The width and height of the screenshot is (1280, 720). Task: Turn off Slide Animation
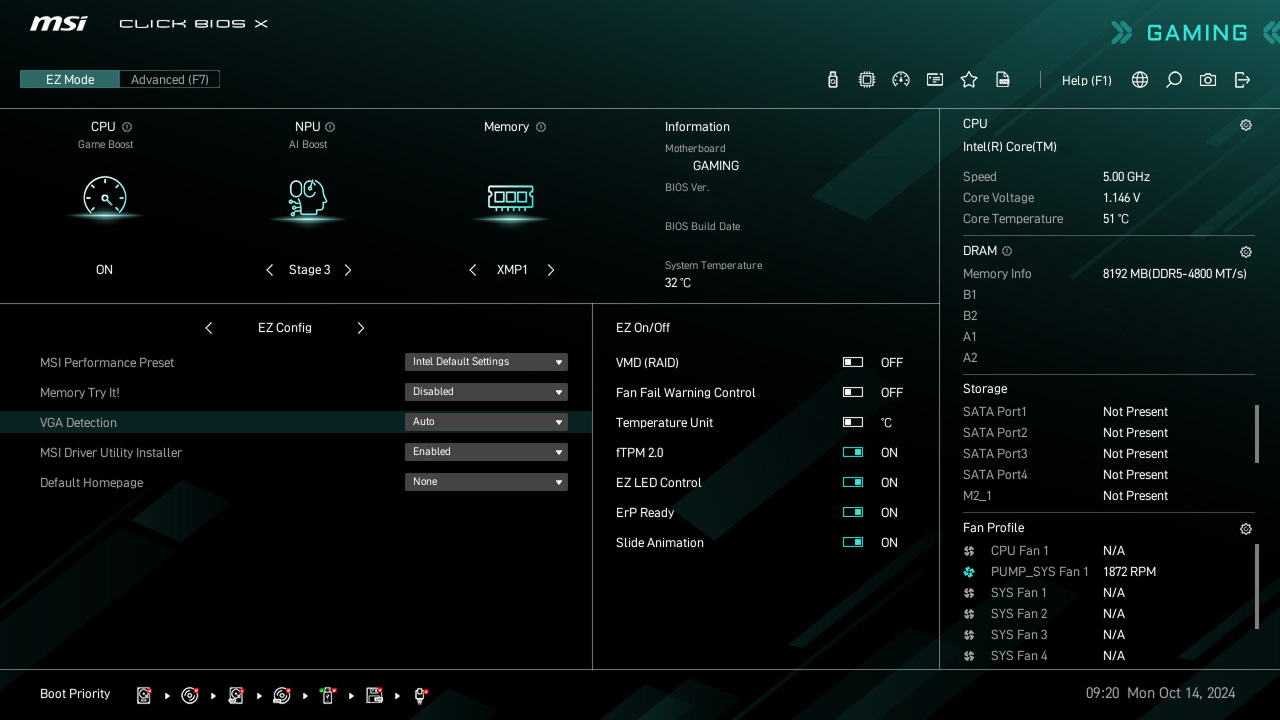tap(852, 542)
